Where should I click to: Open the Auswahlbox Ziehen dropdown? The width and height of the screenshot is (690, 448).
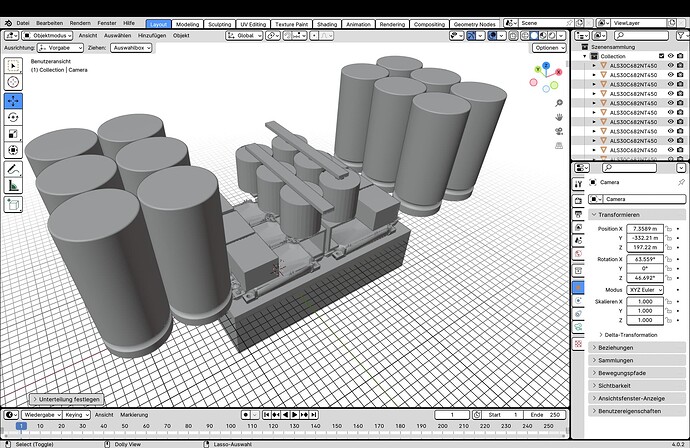[x=131, y=48]
